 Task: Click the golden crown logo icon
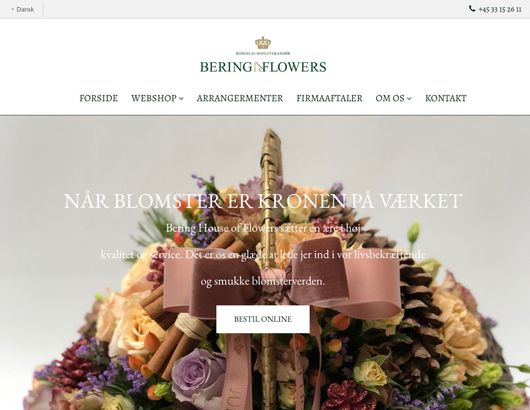[263, 43]
